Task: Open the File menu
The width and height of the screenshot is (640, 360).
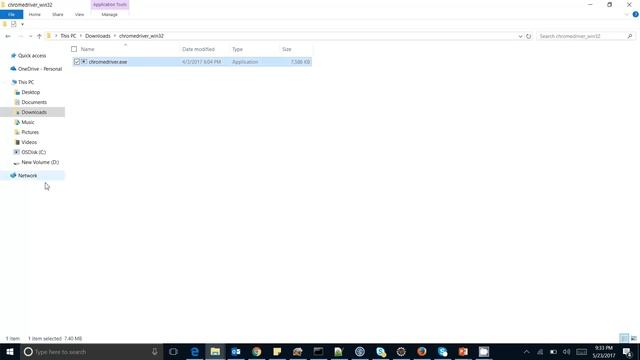Action: coord(11,14)
